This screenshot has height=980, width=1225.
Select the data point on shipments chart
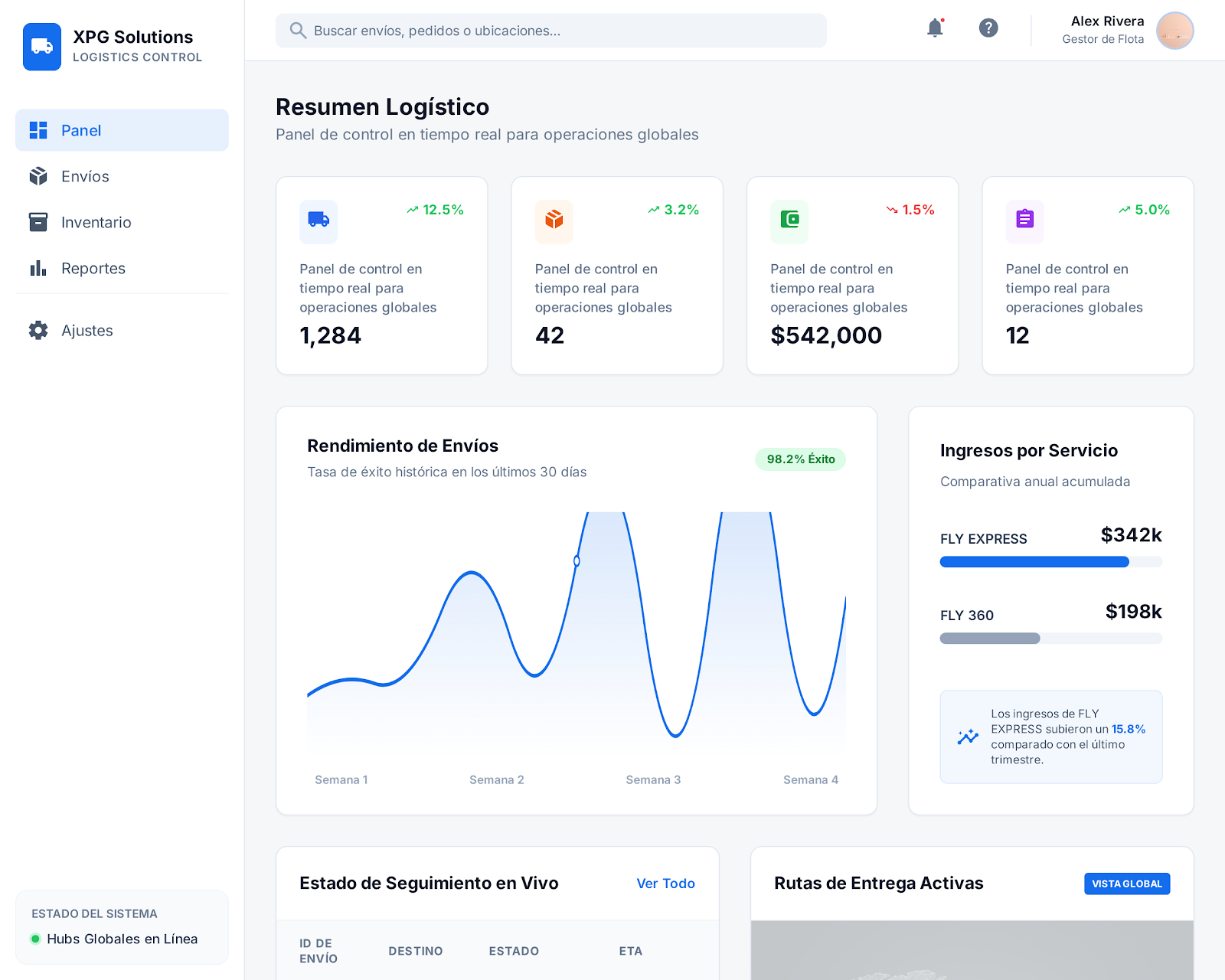(x=577, y=561)
